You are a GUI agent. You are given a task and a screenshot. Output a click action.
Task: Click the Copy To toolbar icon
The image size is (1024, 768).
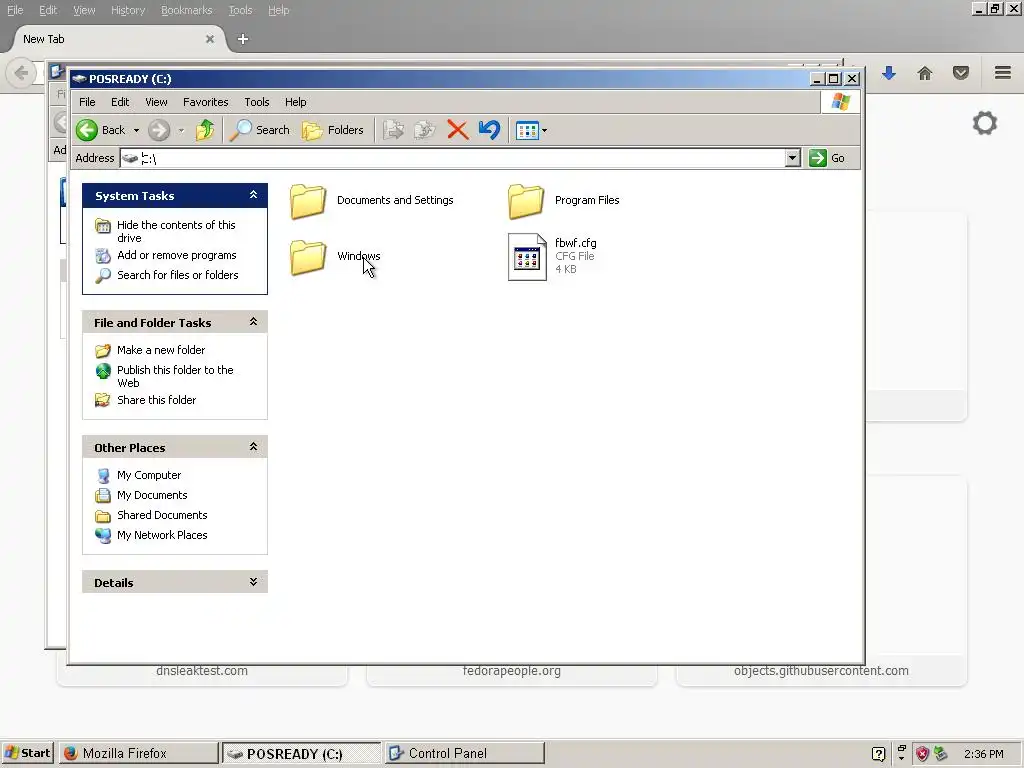pyautogui.click(x=424, y=130)
